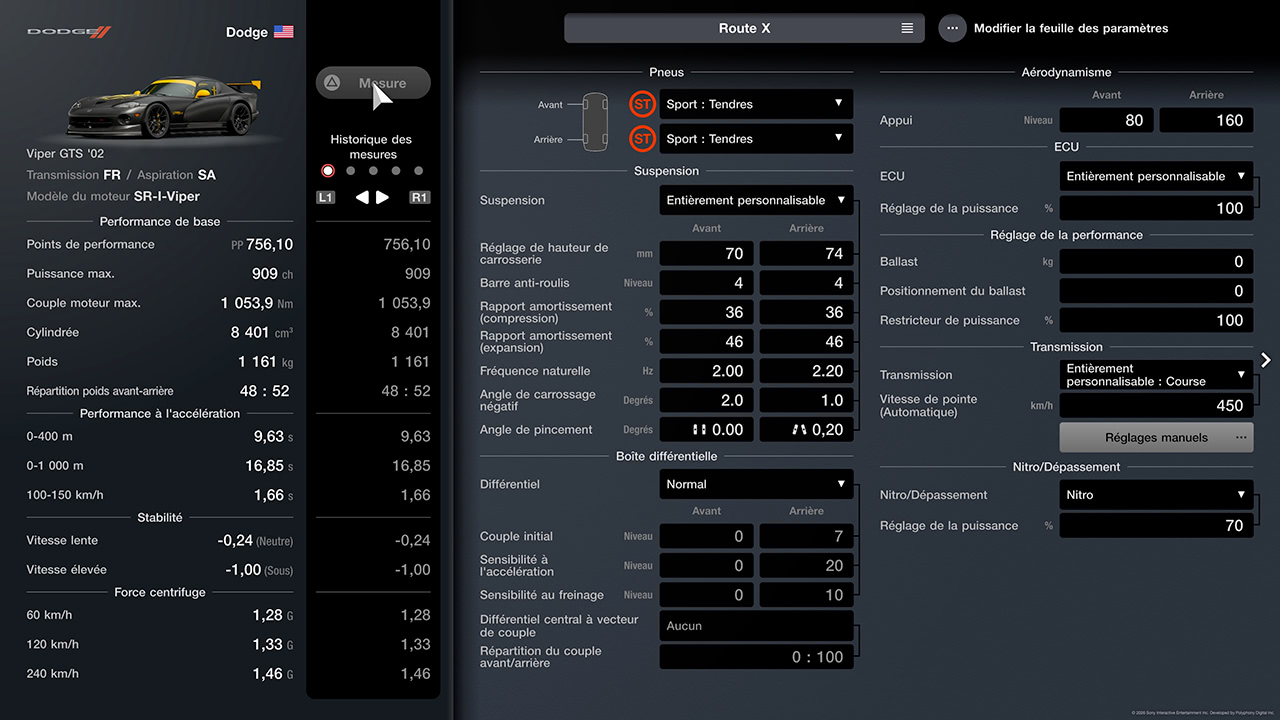Select the first measurement history dot

tap(328, 171)
